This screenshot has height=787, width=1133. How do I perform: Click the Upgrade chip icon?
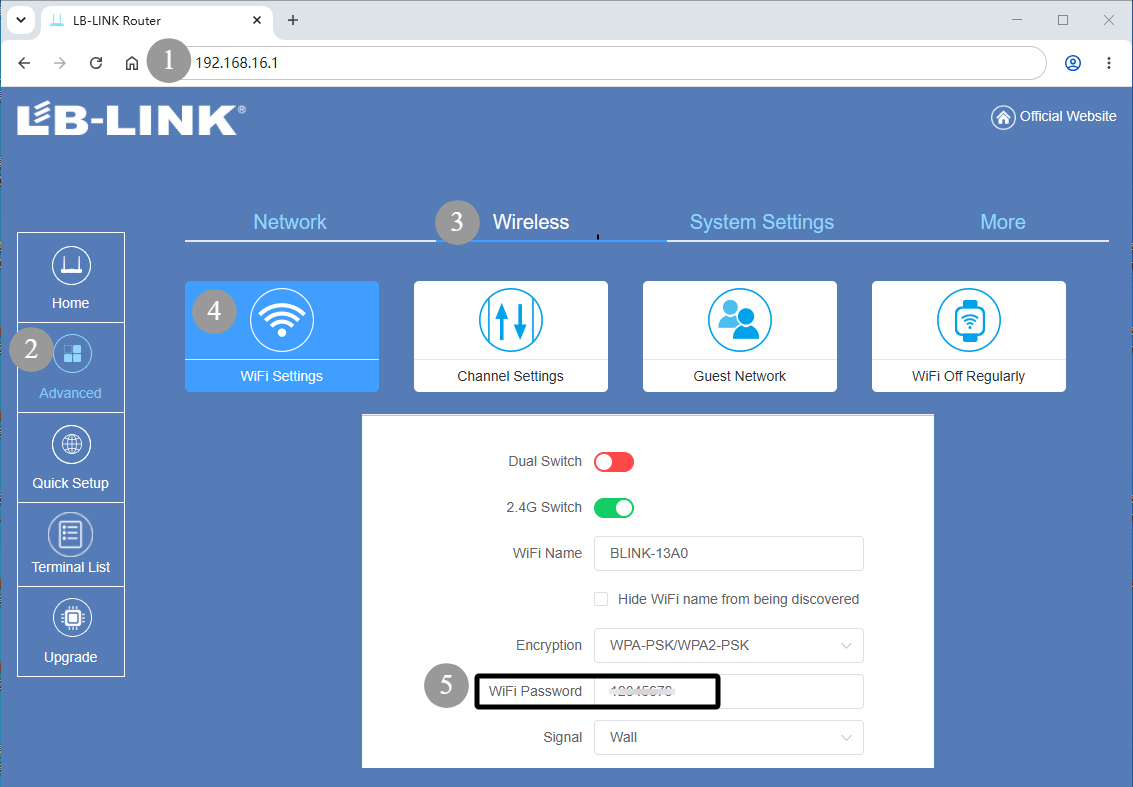click(x=72, y=618)
